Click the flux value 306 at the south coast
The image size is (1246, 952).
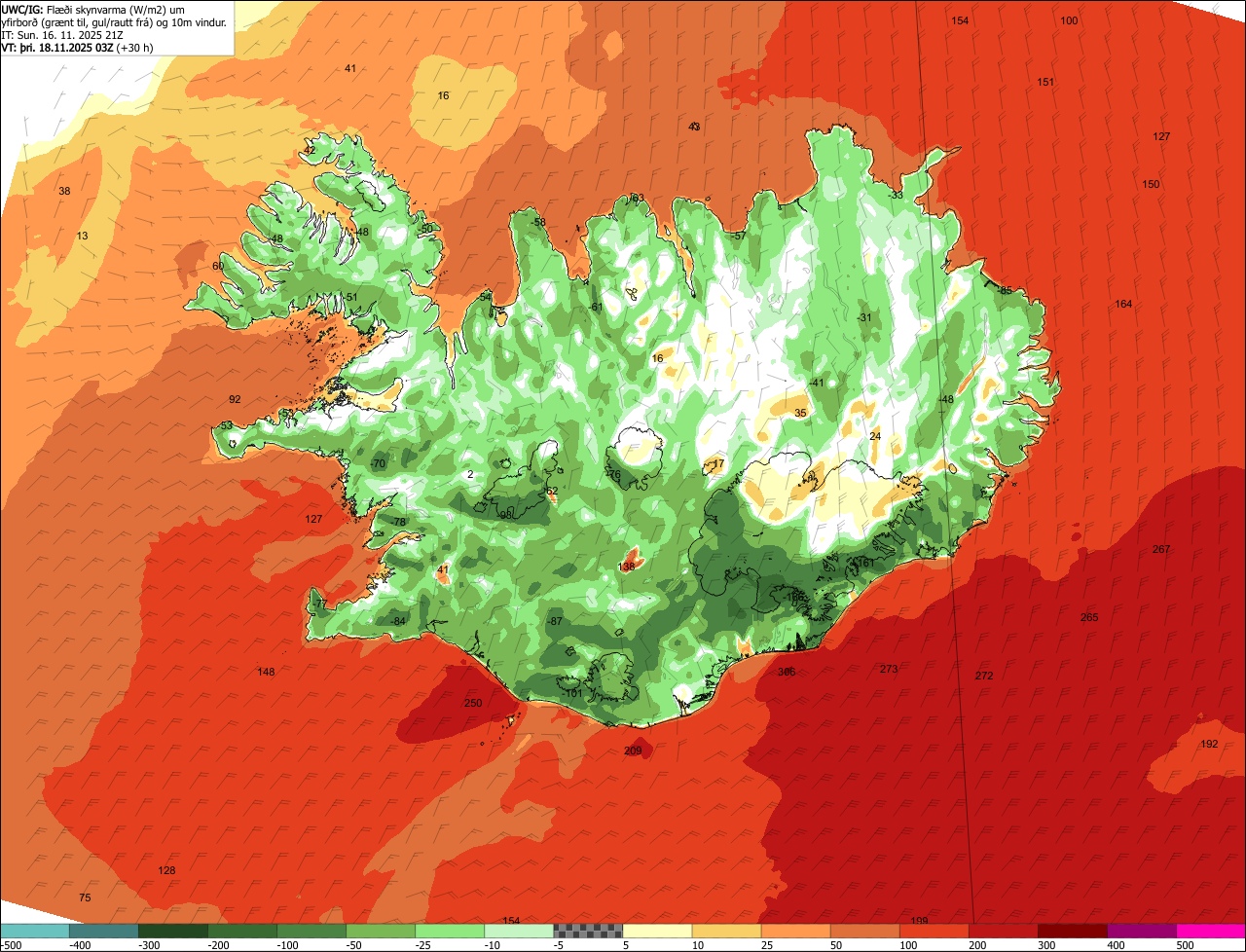(787, 672)
